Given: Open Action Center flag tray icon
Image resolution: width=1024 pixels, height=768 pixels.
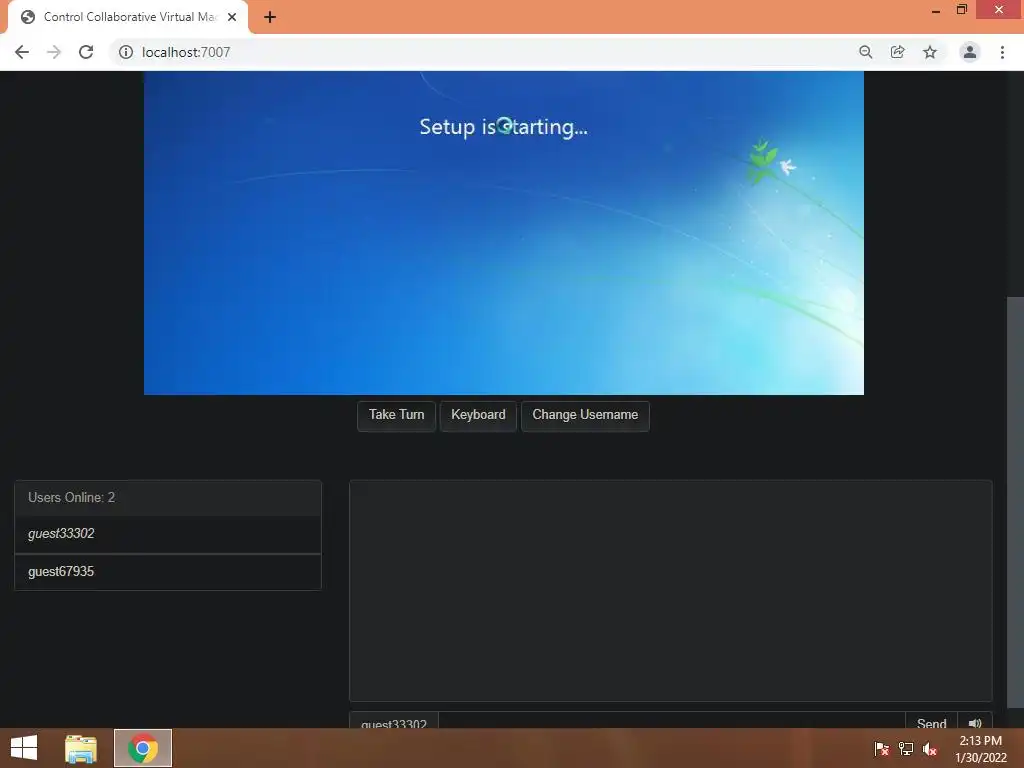Looking at the screenshot, I should tap(882, 749).
